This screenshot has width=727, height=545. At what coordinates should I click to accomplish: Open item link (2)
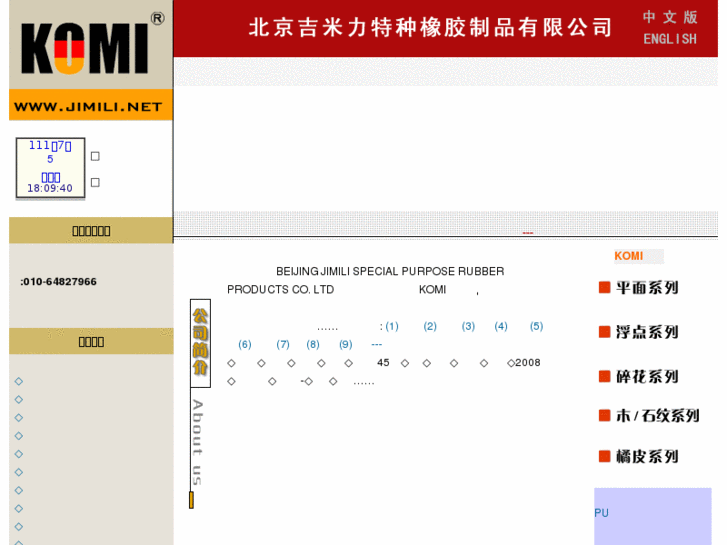430,327
